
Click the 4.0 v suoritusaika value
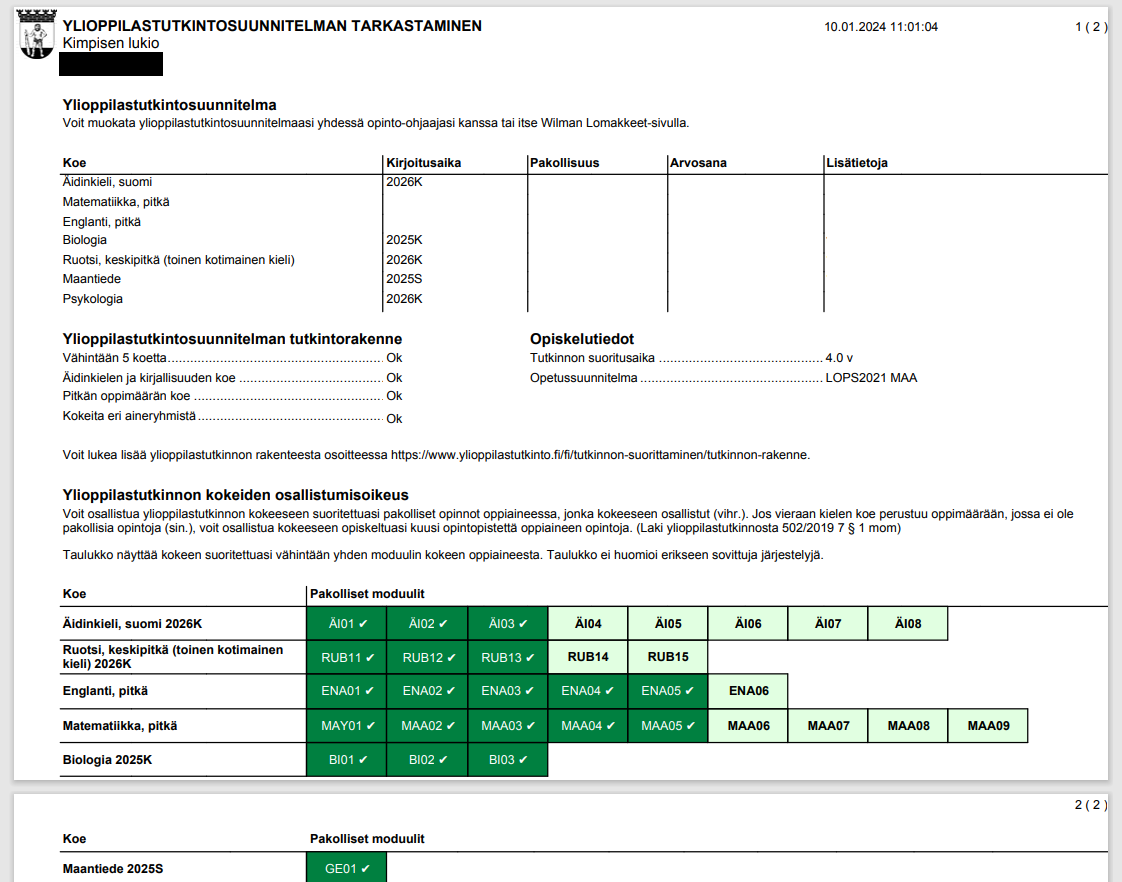point(839,358)
